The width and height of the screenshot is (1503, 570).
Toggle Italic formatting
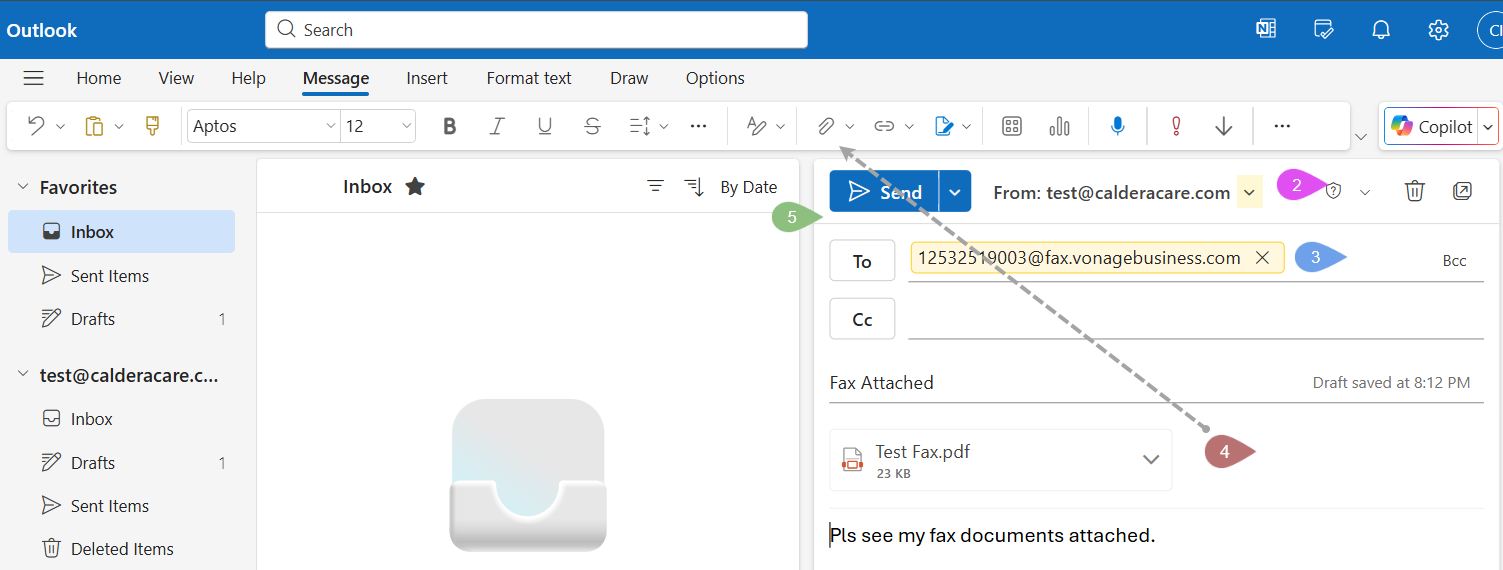[x=497, y=126]
